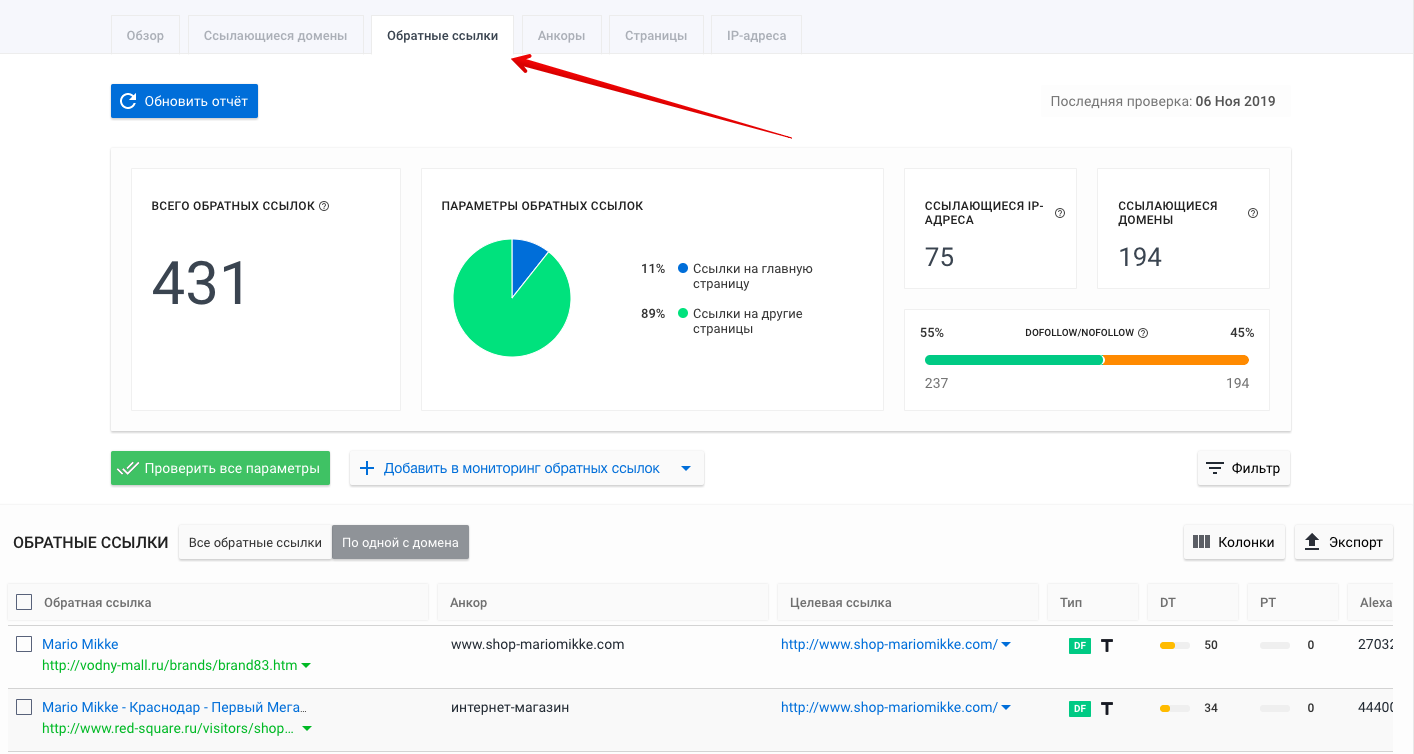Screen dimensions: 1414x754
Task: Click the total backlinks number 431
Action: [x=200, y=284]
